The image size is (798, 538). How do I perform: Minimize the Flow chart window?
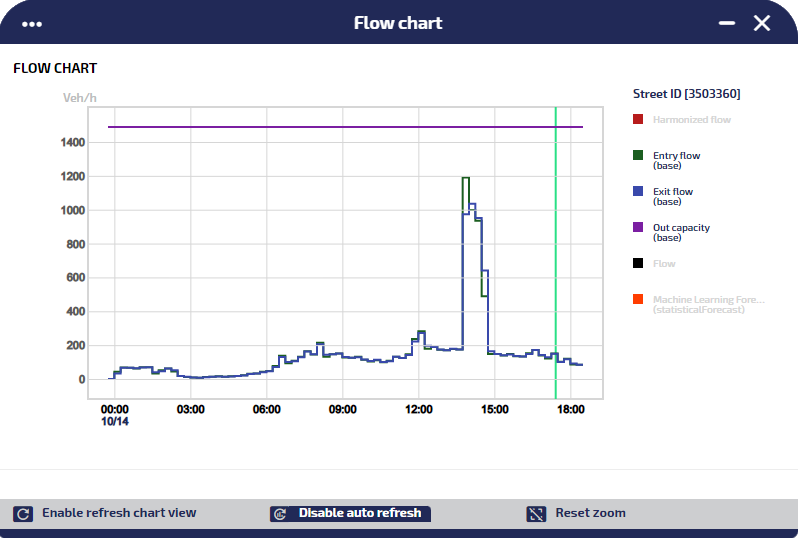pyautogui.click(x=727, y=23)
